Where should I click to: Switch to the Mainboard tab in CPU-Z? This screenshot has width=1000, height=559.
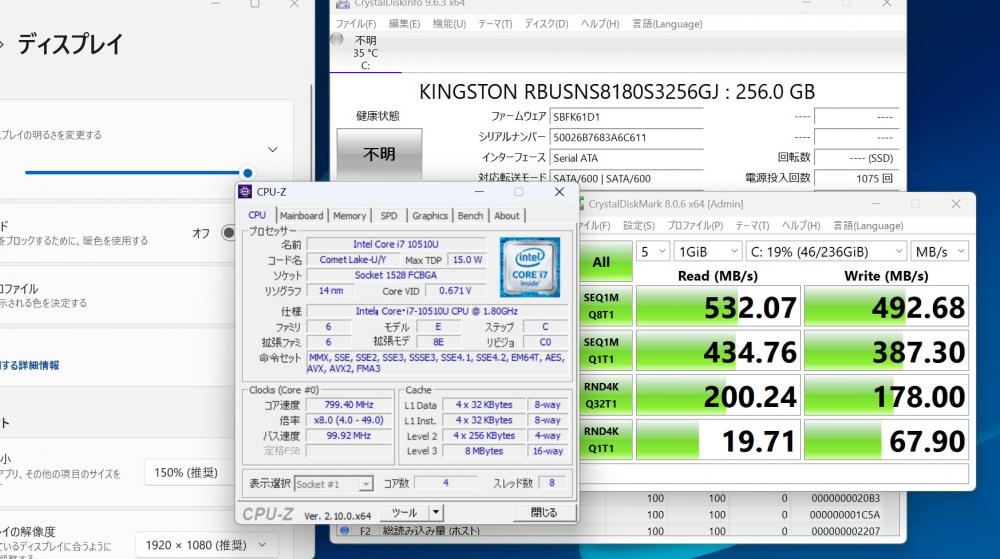click(302, 215)
